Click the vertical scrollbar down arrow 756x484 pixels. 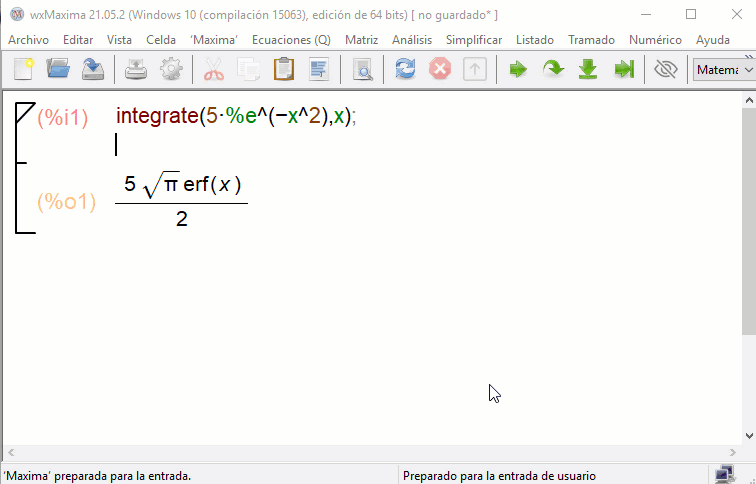[749, 436]
